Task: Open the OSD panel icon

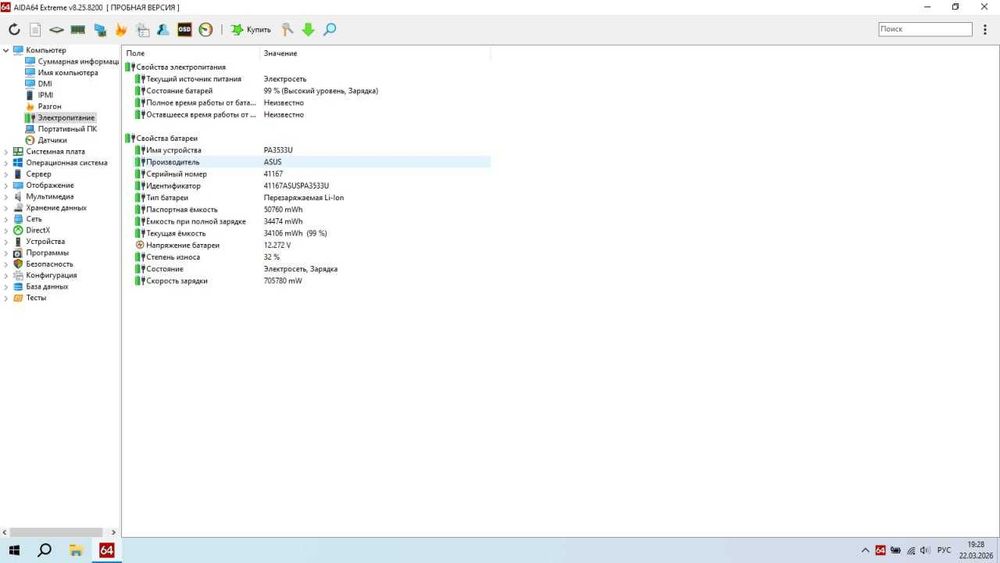Action: pyautogui.click(x=184, y=29)
